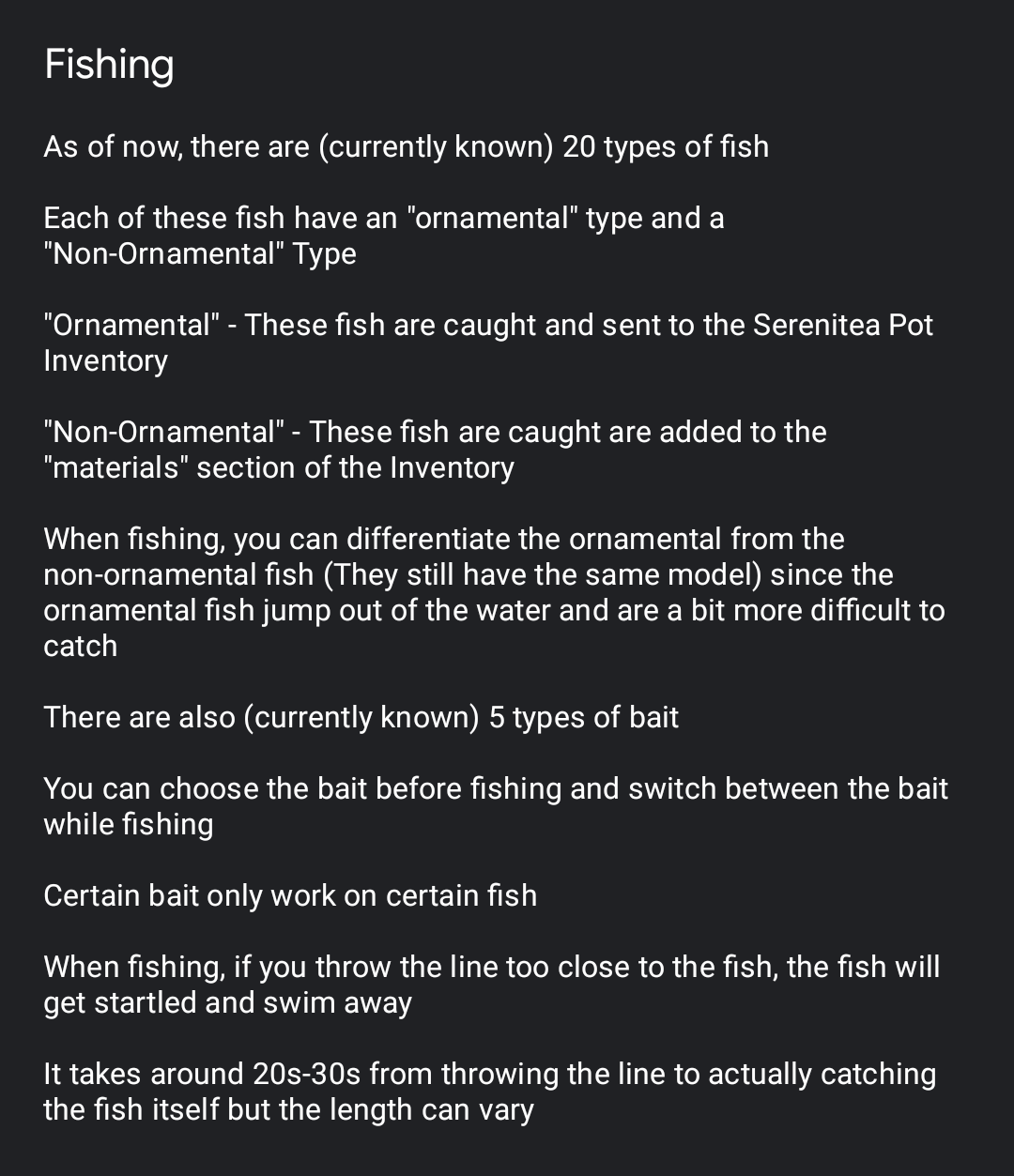Click the Serenitea Pot Inventory sentence
The height and width of the screenshot is (1176, 1014).
tap(488, 343)
